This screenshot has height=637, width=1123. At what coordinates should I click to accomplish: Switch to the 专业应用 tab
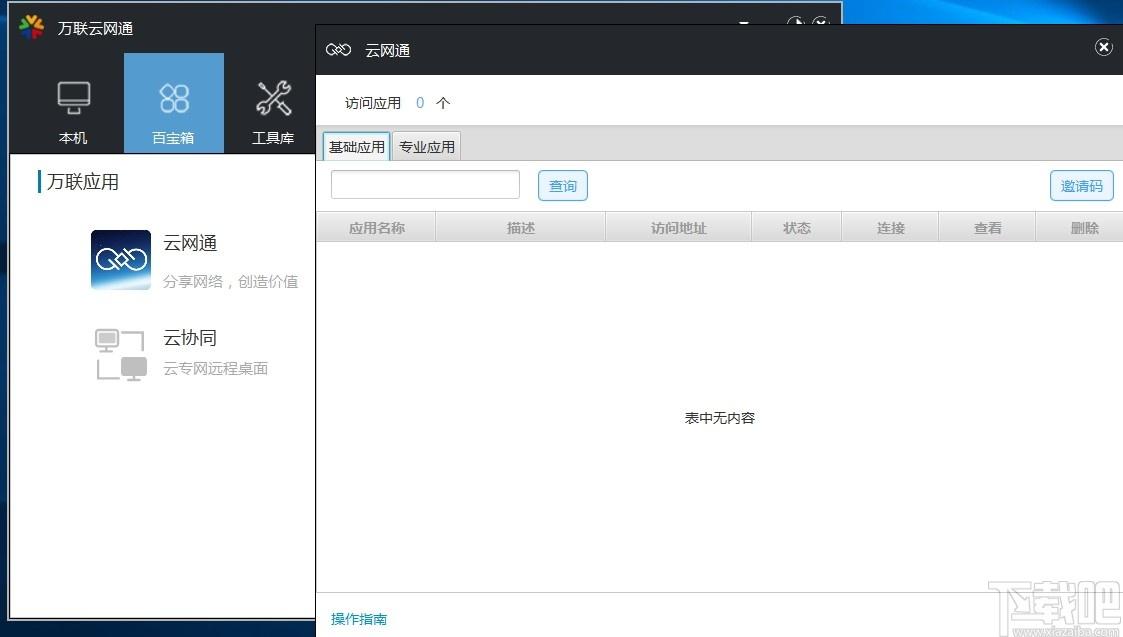click(427, 146)
